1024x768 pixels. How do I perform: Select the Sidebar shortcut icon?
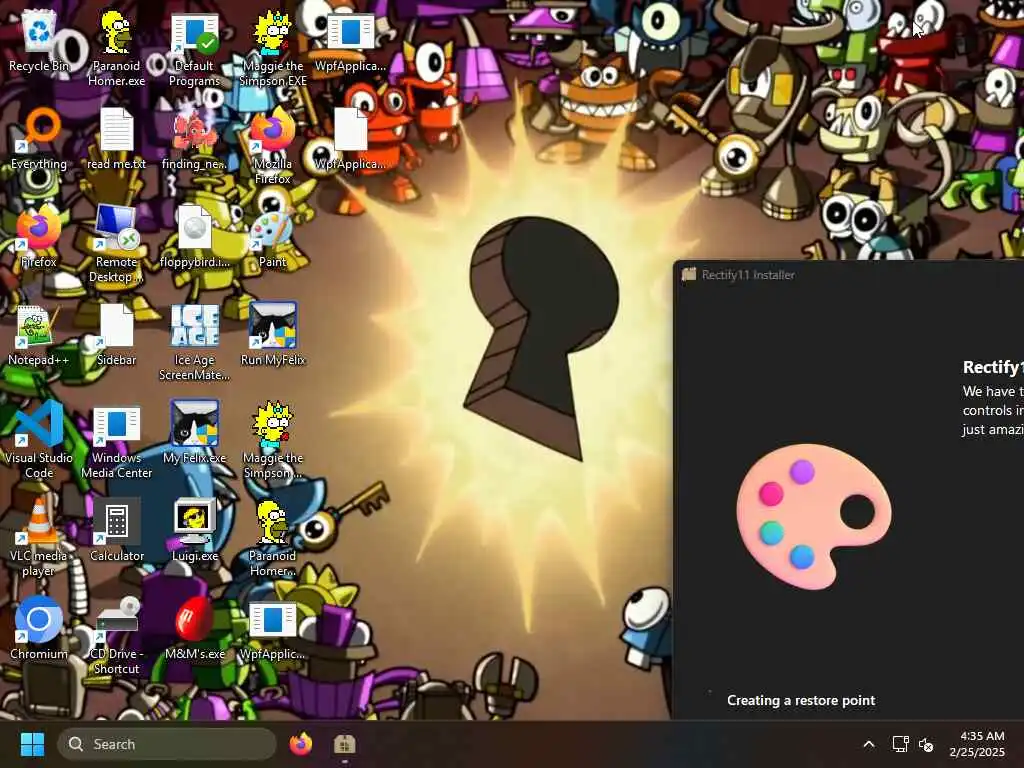click(116, 336)
